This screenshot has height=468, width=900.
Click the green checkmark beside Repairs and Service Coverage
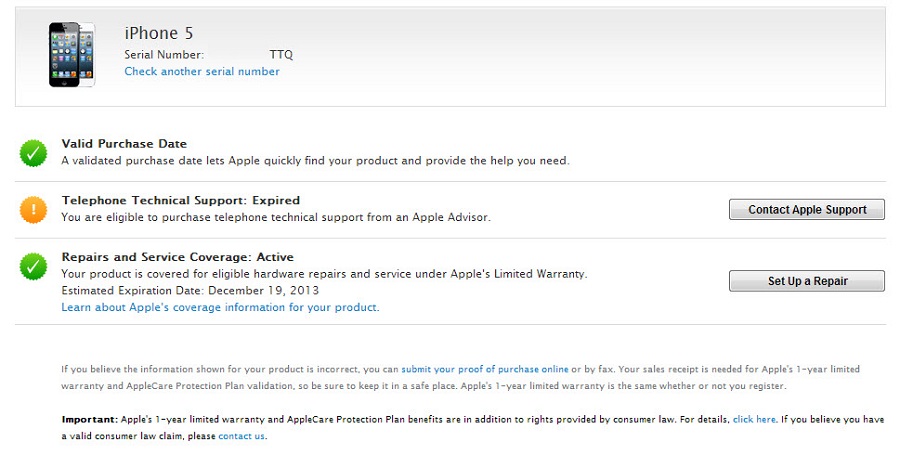[x=33, y=266]
